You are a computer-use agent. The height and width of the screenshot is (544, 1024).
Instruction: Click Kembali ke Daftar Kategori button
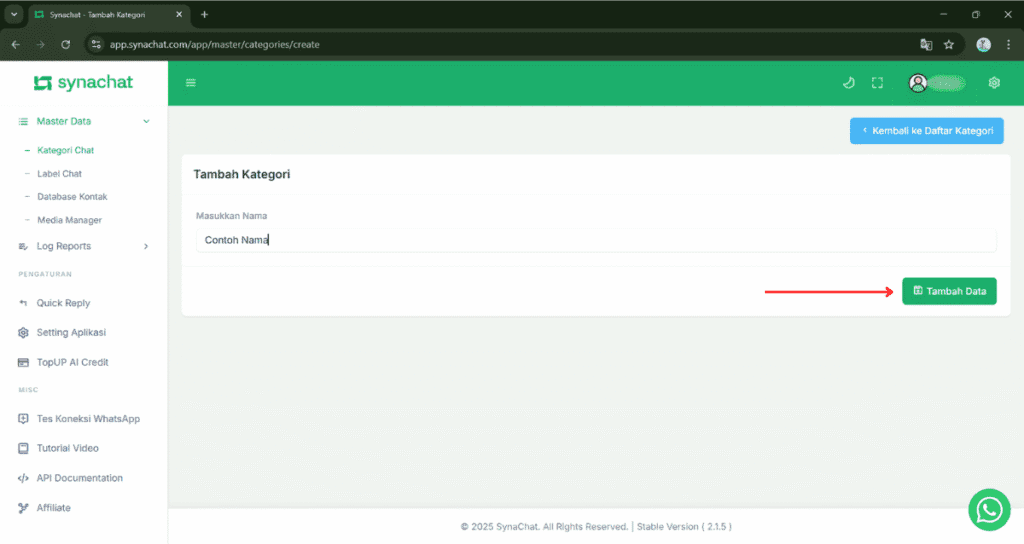[x=926, y=131]
